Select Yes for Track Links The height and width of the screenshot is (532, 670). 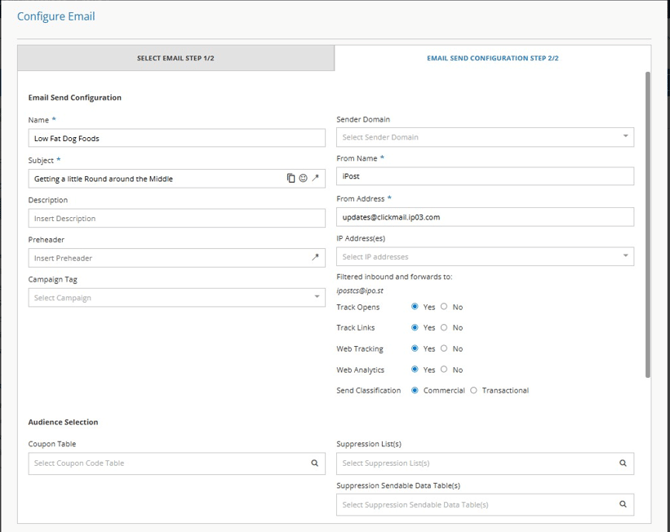click(x=414, y=327)
